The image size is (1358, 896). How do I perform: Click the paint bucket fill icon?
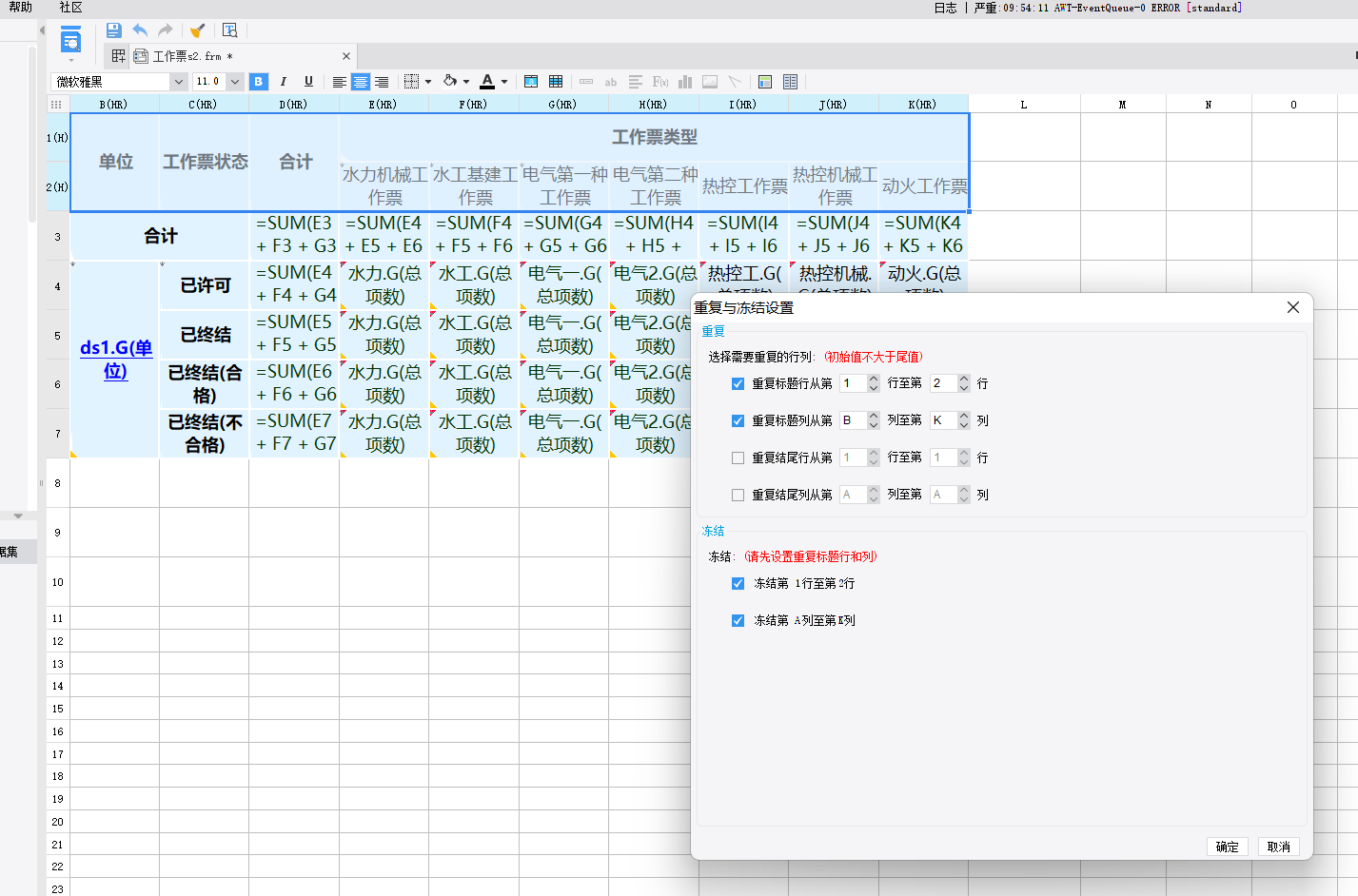point(450,82)
